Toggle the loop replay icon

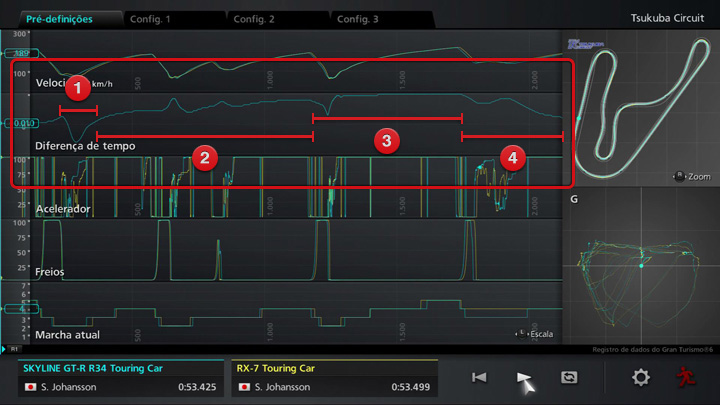click(x=569, y=377)
